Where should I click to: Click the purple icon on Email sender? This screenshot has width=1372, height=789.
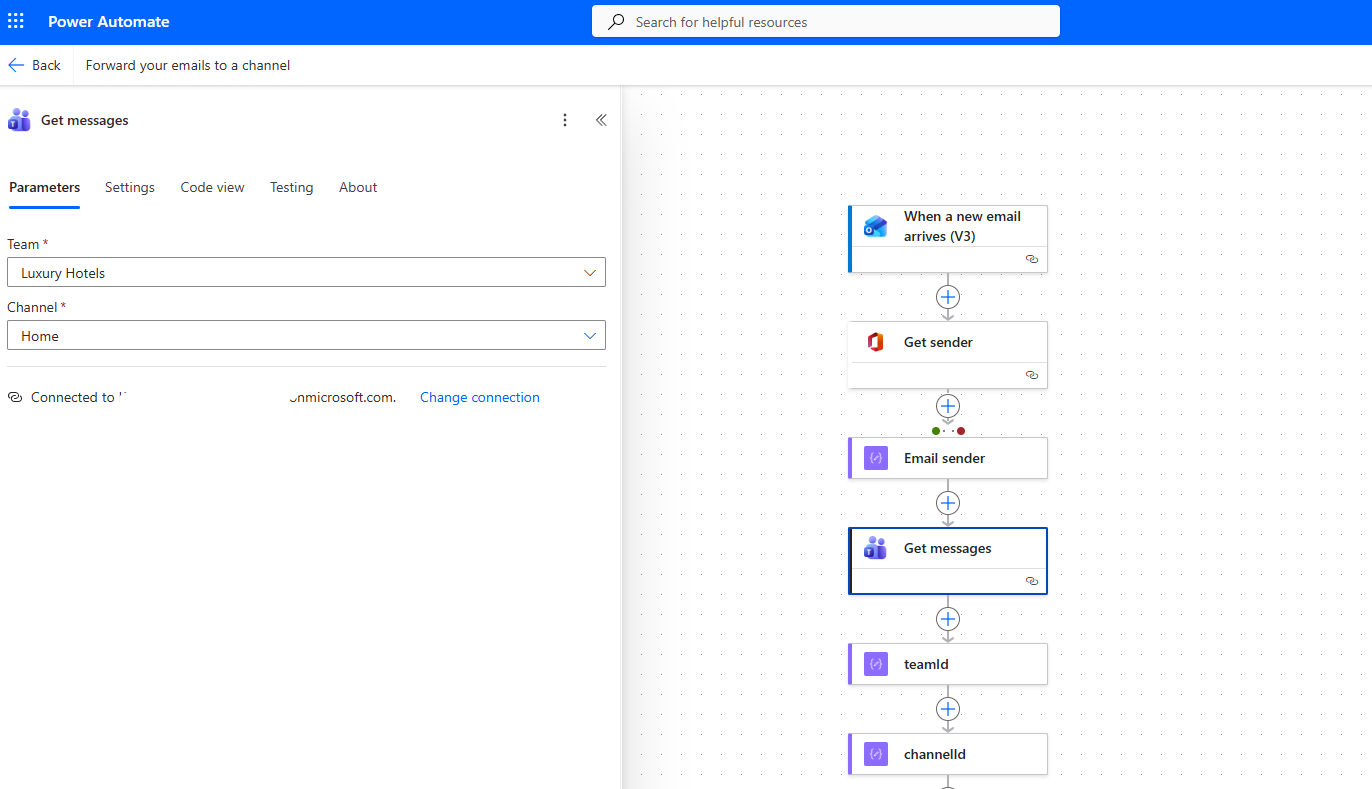point(876,458)
